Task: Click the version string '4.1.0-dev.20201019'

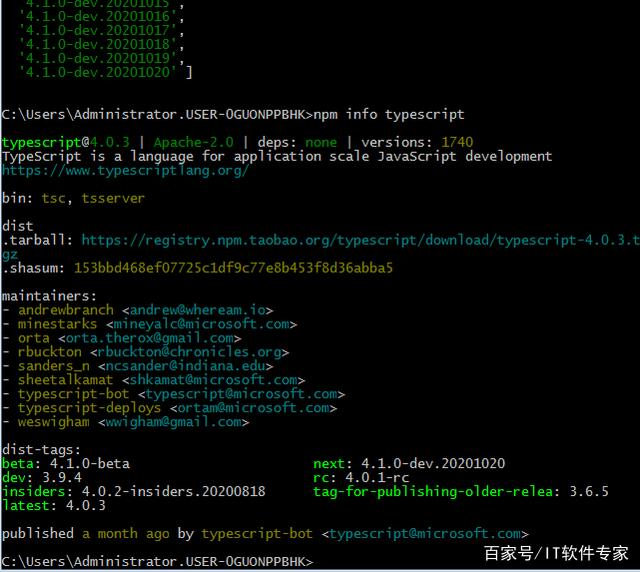Action: [x=98, y=58]
